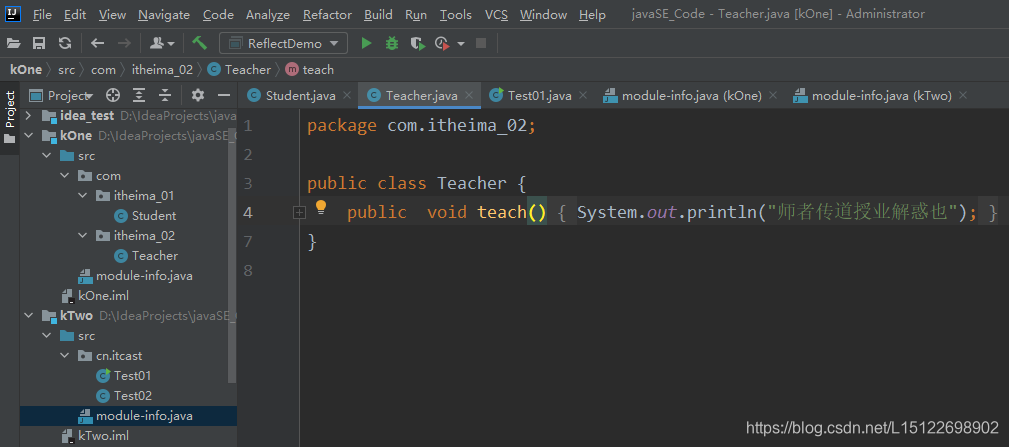Open the Project view selector dropdown
The height and width of the screenshot is (447, 1009).
(x=62, y=96)
